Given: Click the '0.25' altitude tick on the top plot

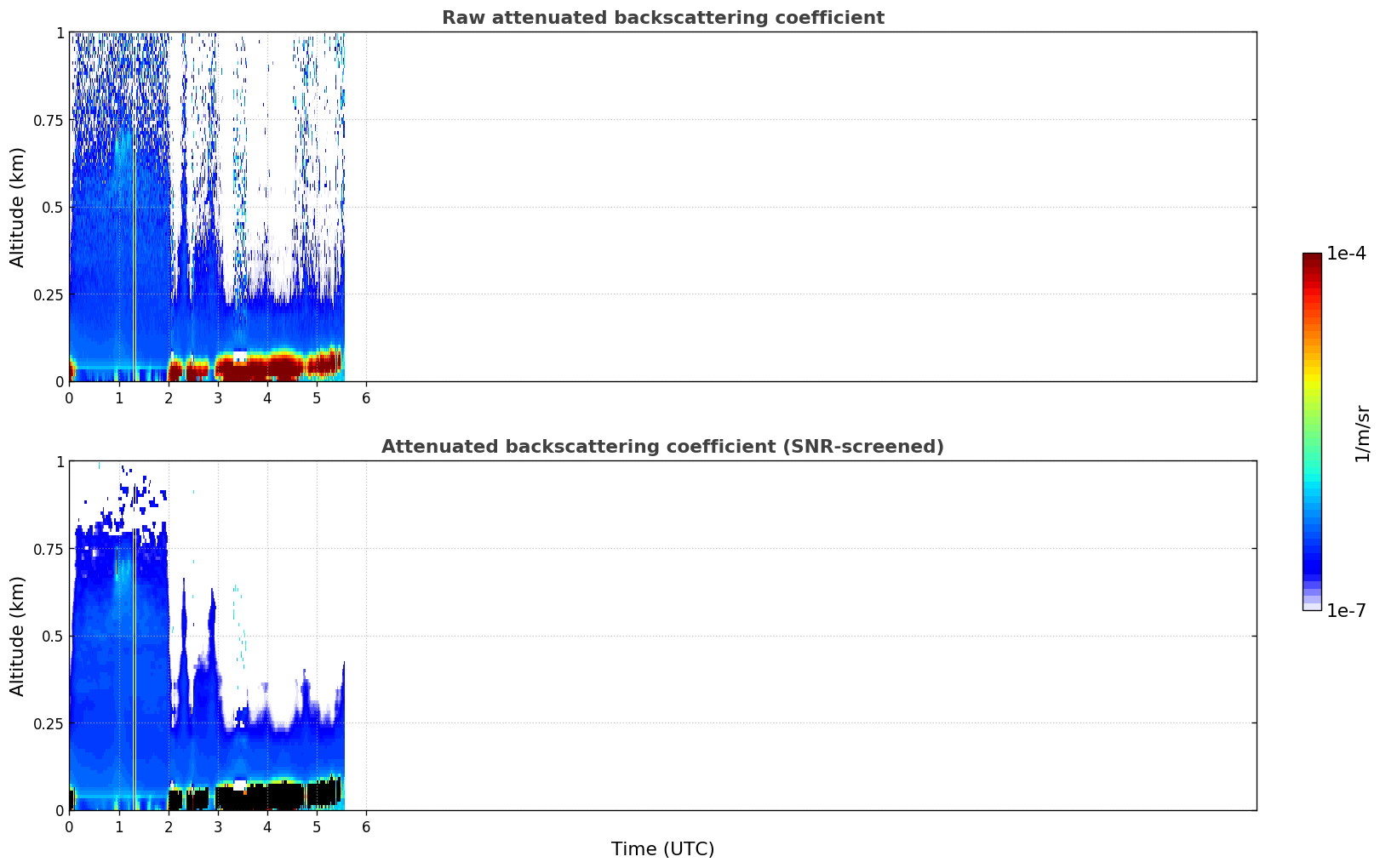Looking at the screenshot, I should pos(49,294).
